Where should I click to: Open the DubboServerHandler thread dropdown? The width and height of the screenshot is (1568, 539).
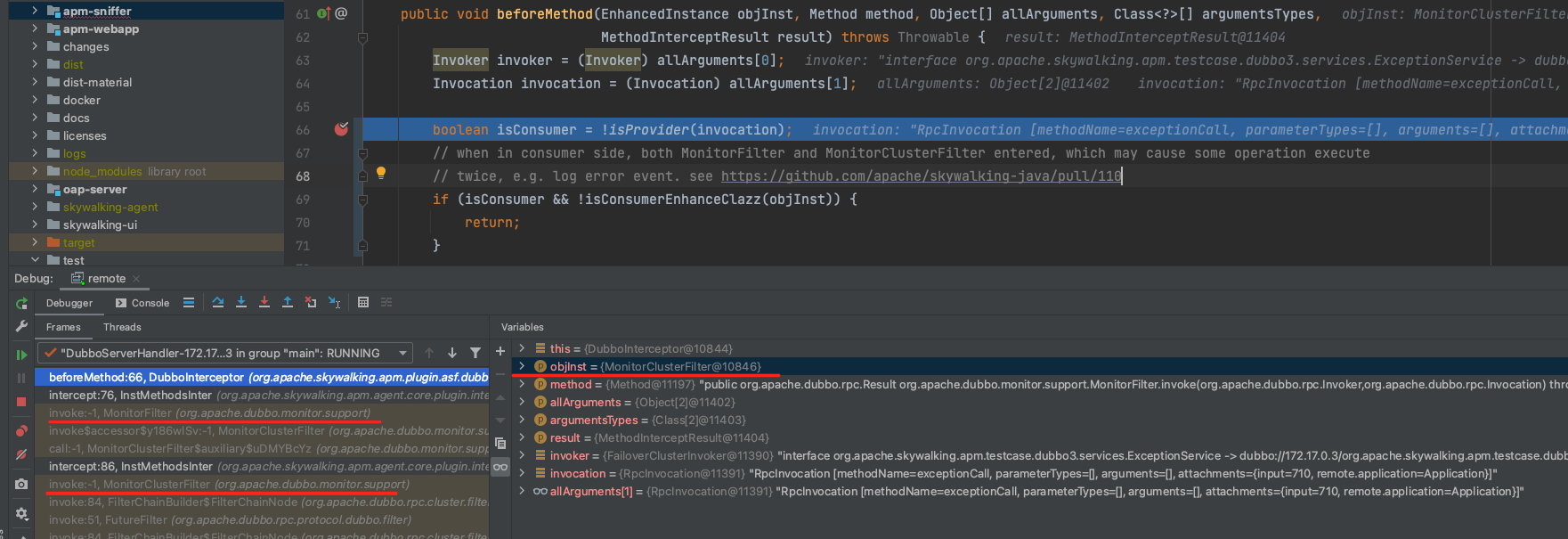[225, 353]
